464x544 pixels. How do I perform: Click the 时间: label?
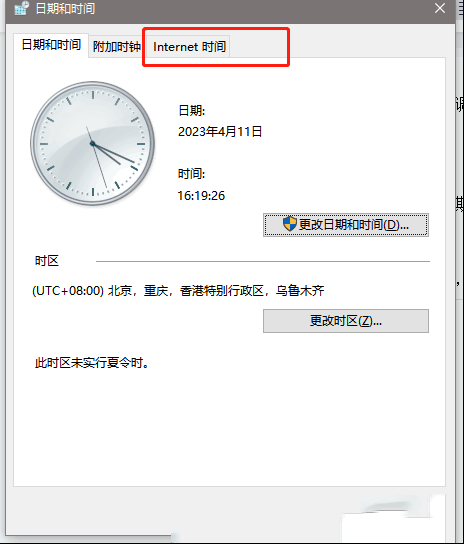(192, 173)
